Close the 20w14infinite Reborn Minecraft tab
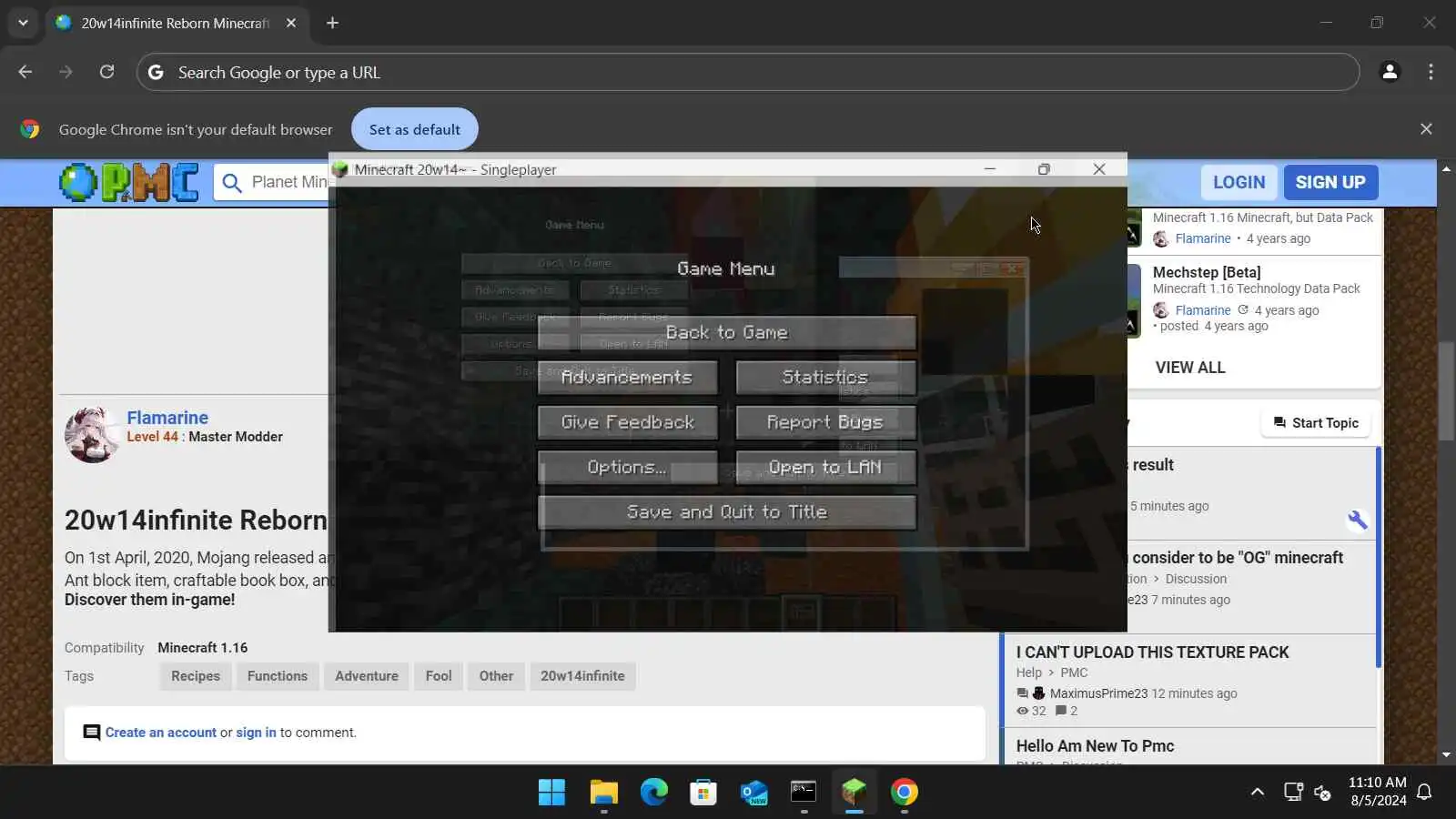The image size is (1456, 819). (x=291, y=23)
